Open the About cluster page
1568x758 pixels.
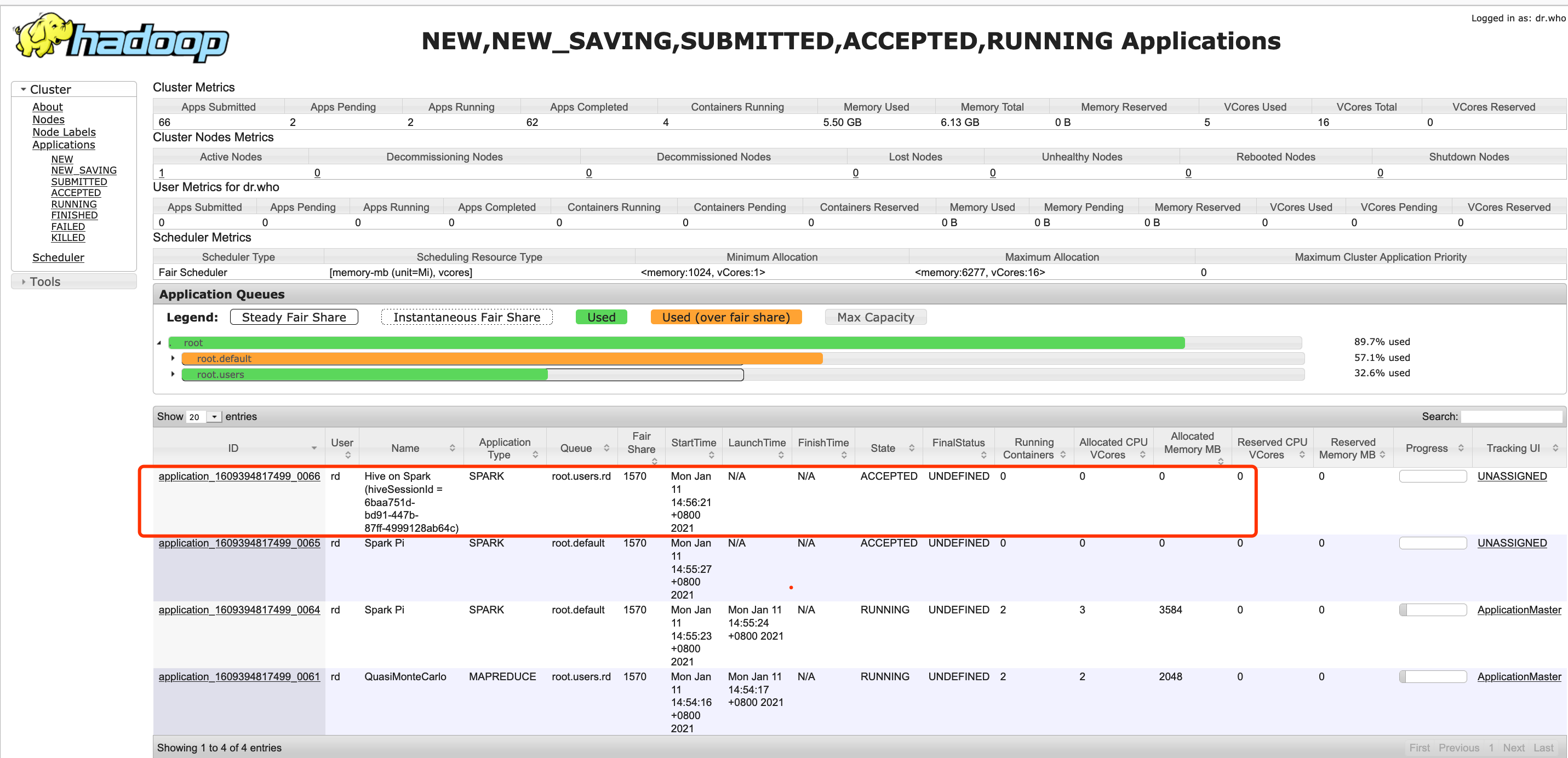48,106
